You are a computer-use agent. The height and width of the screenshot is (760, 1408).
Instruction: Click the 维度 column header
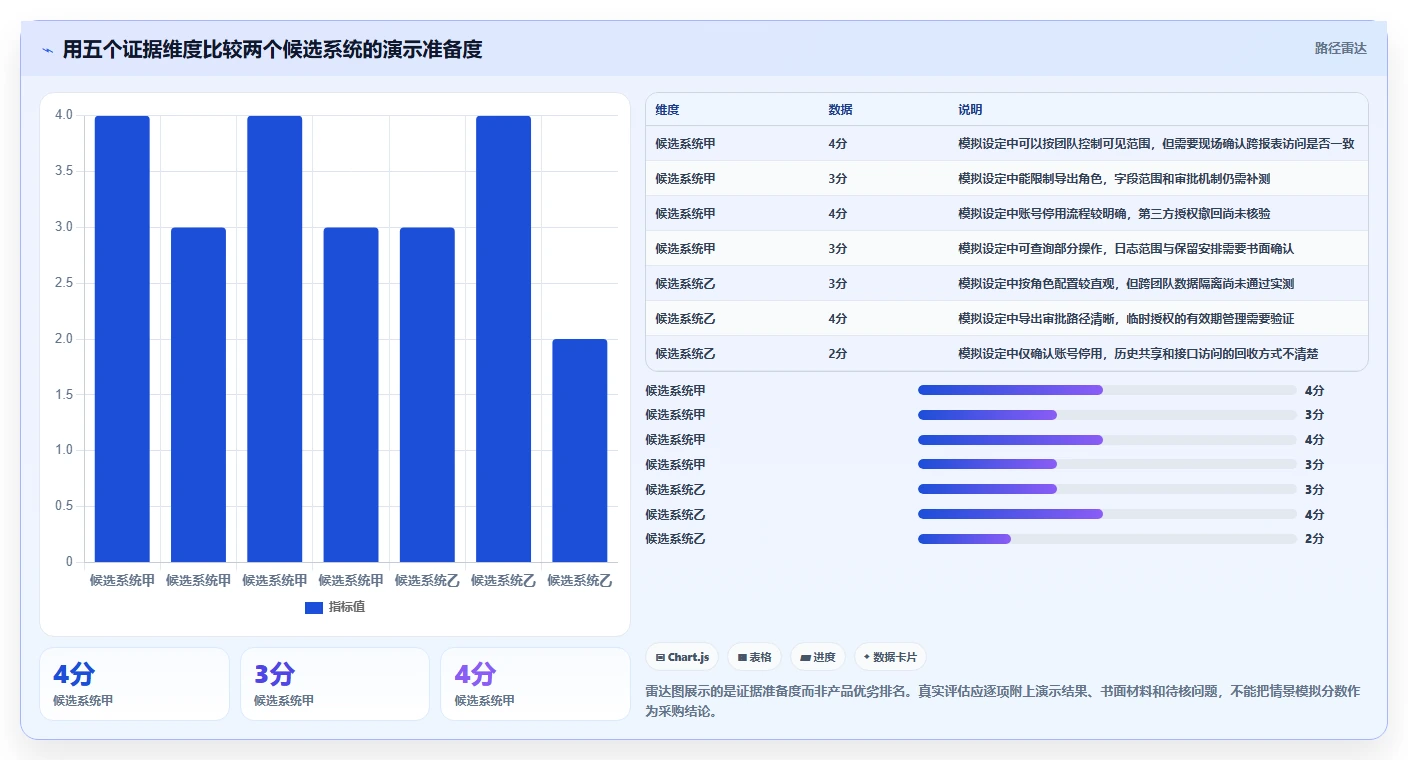click(x=667, y=110)
